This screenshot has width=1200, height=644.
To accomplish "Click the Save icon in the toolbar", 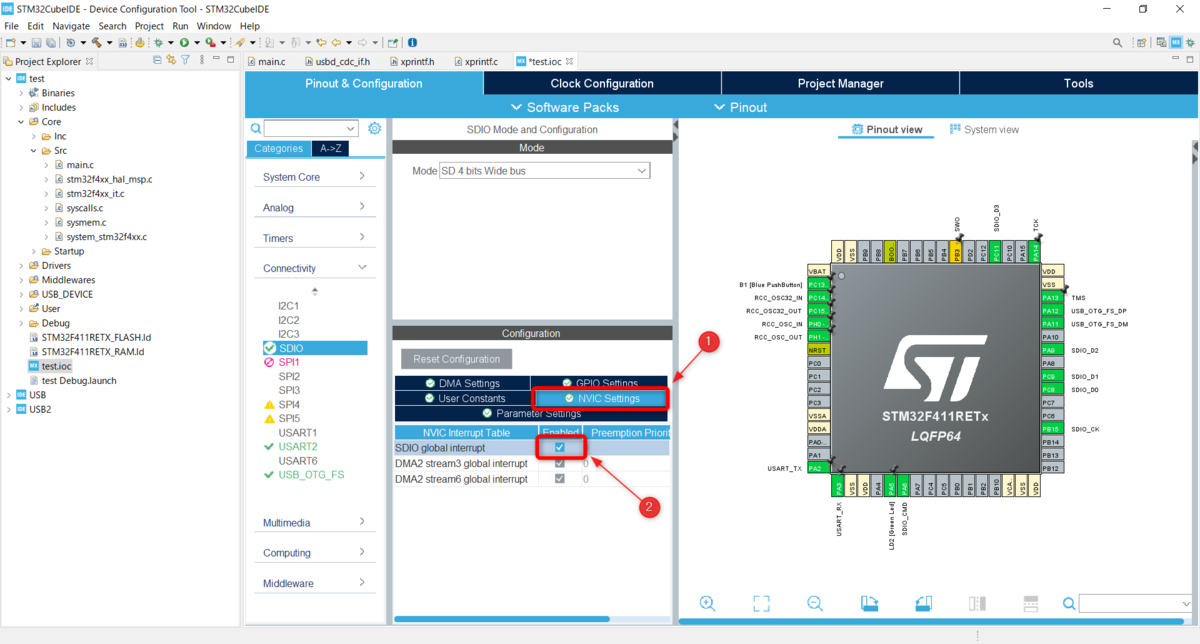I will coord(36,43).
